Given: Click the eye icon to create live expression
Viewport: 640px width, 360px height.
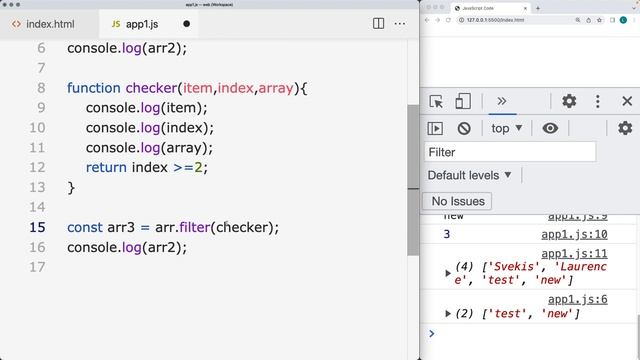Looking at the screenshot, I should click(550, 128).
